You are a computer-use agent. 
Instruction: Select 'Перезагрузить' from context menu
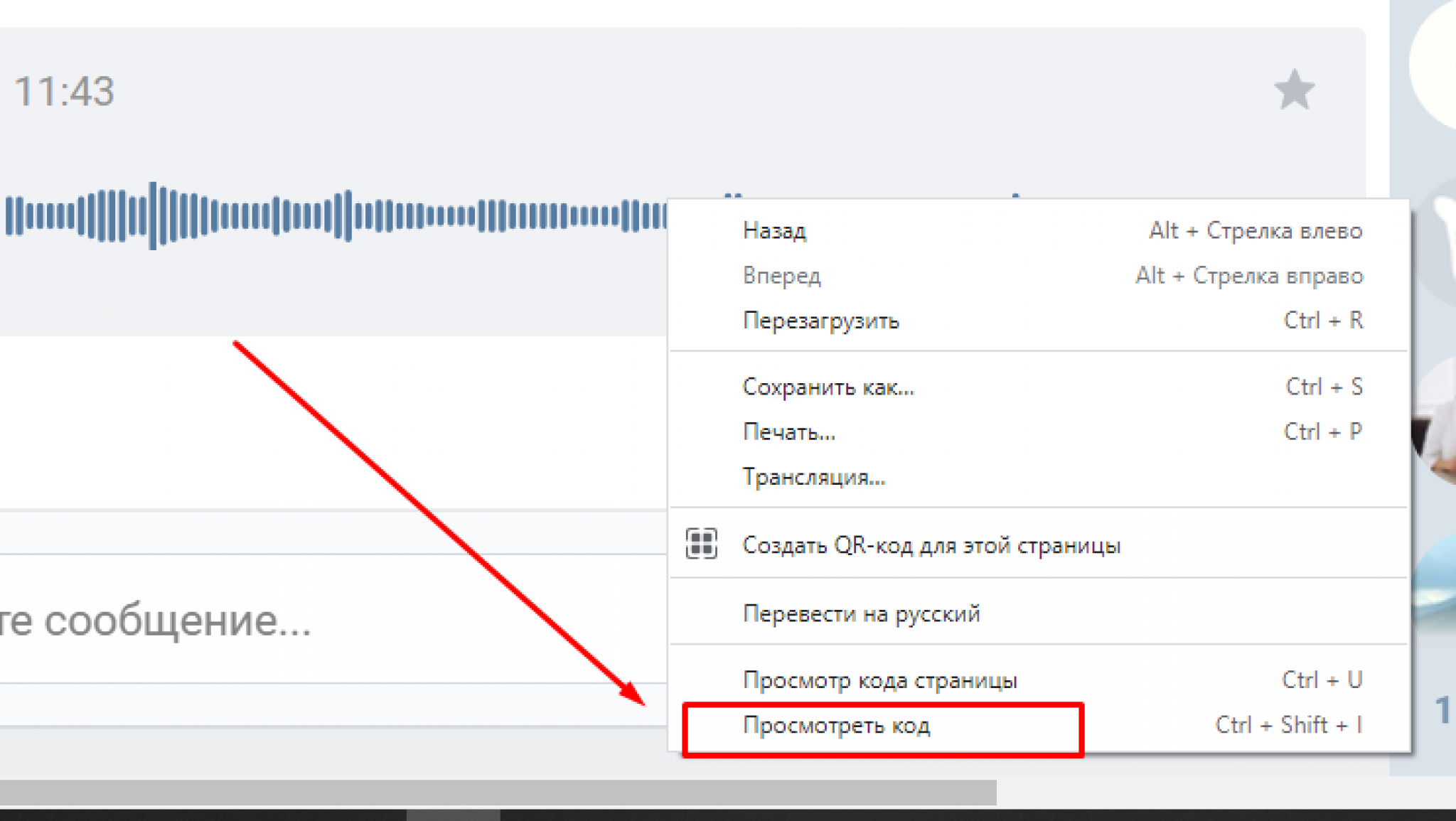tap(1039, 321)
